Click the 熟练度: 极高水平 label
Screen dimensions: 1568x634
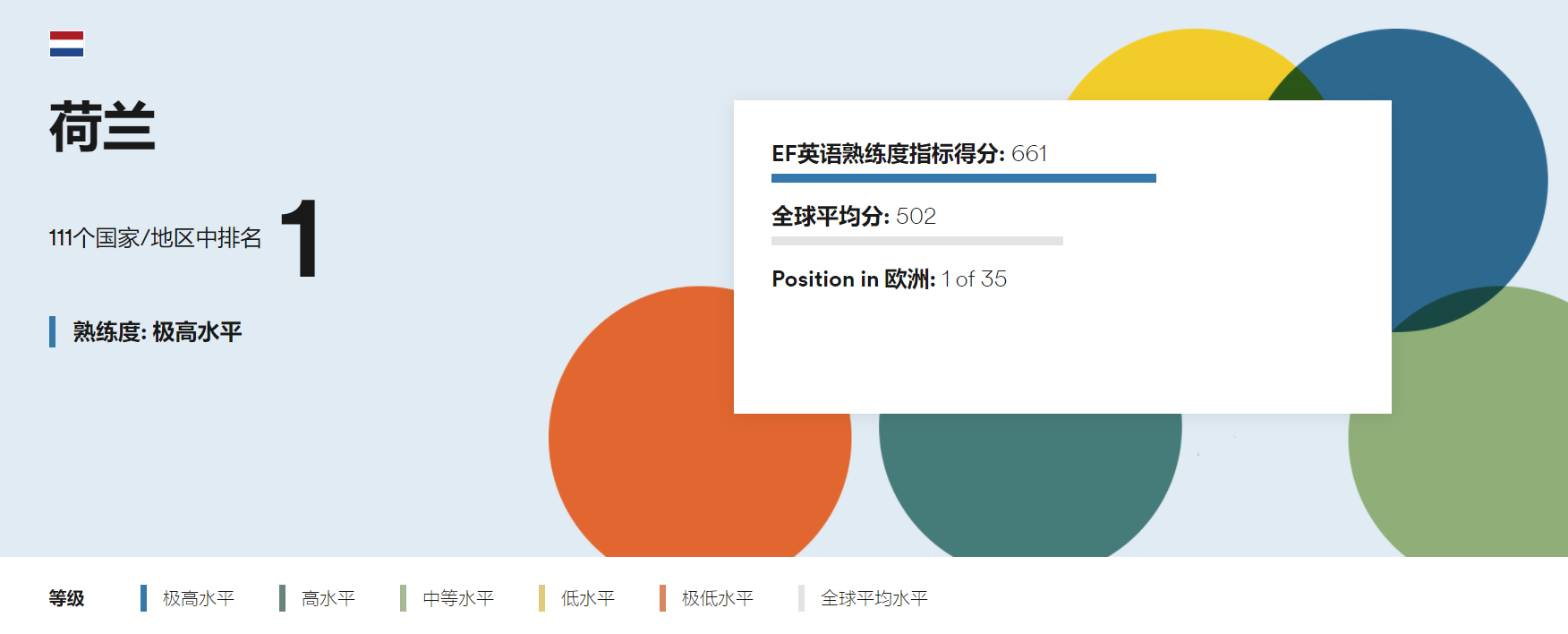(x=157, y=332)
